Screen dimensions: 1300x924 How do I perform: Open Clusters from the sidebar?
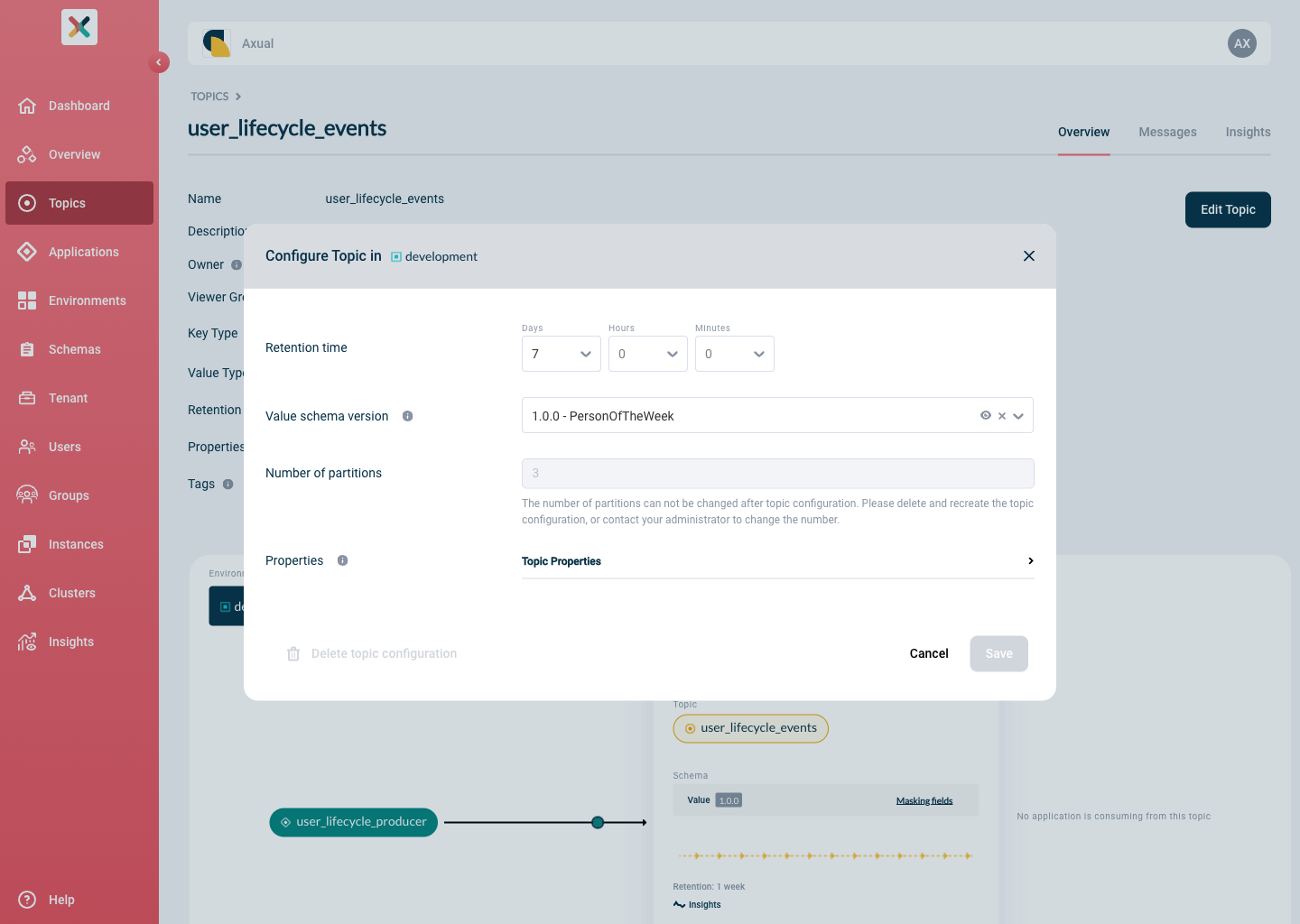point(79,593)
